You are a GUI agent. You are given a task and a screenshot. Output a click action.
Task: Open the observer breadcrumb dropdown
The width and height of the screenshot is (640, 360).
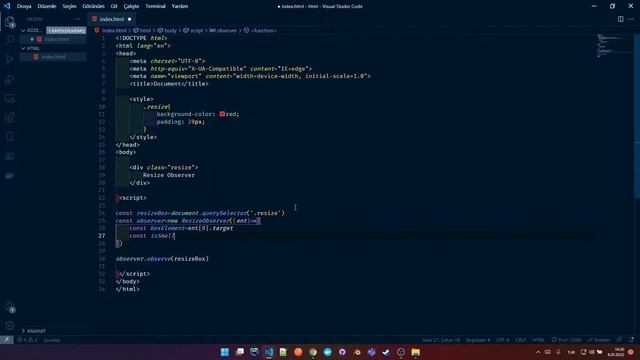223,31
